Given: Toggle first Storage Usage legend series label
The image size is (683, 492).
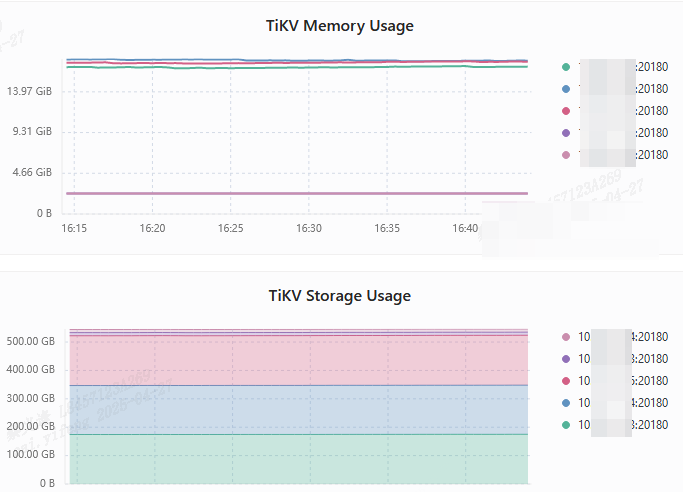Looking at the screenshot, I should (623, 337).
